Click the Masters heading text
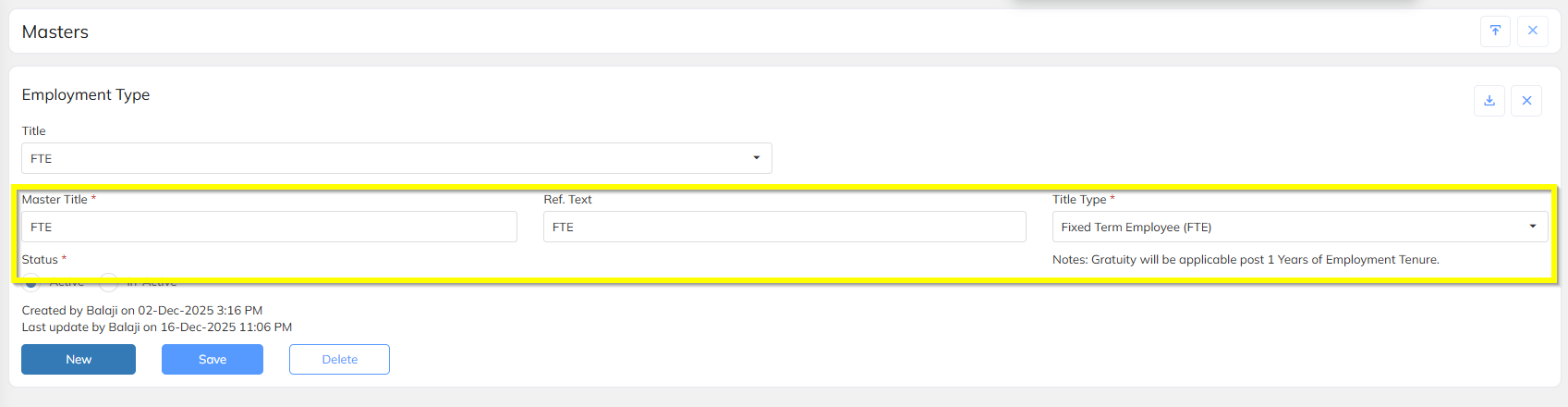1568x407 pixels. [55, 32]
